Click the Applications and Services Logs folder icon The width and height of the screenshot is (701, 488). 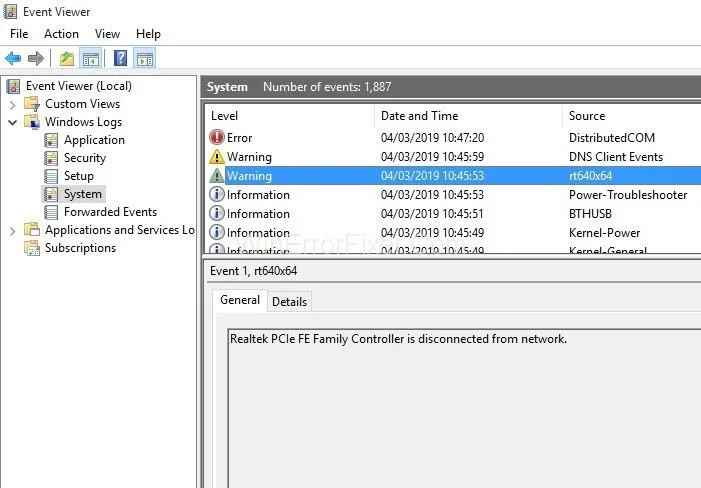[32, 230]
